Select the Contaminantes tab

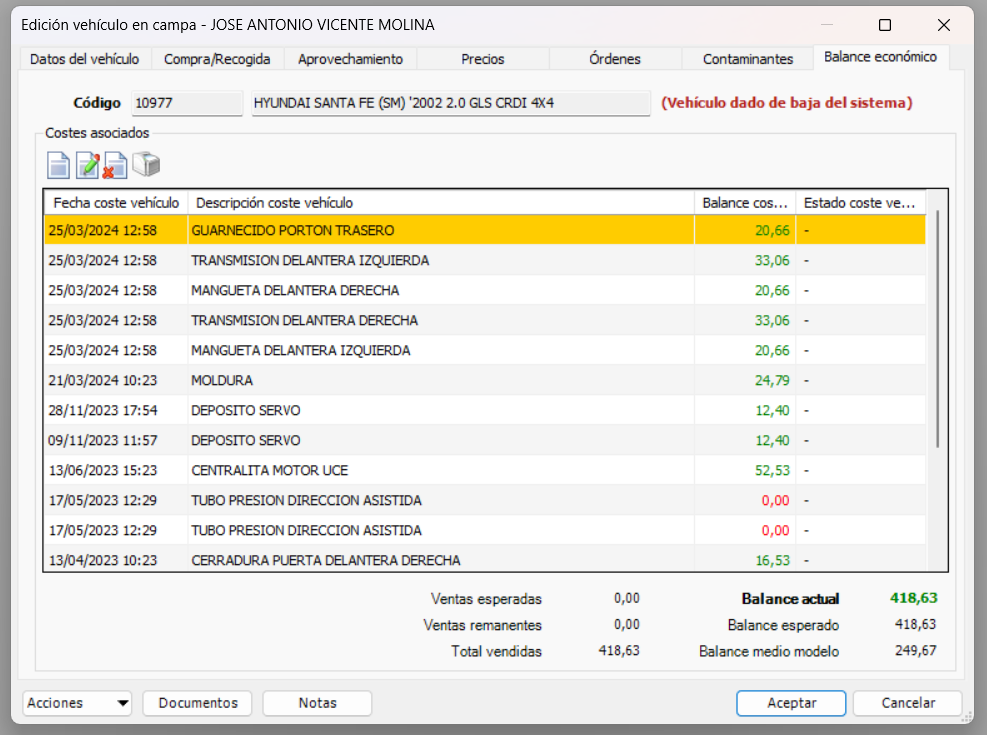[747, 59]
